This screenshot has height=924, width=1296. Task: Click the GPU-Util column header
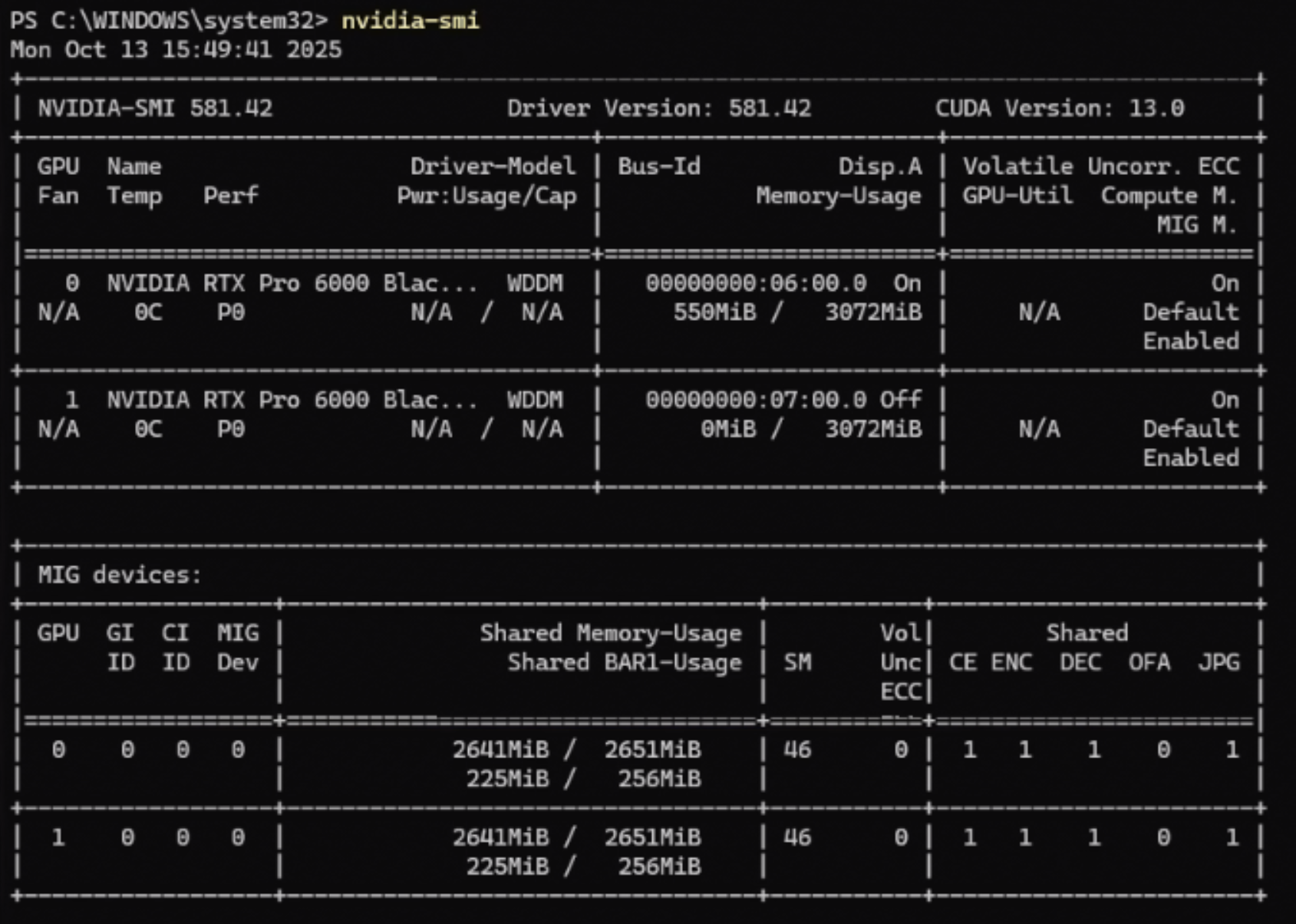click(1017, 196)
